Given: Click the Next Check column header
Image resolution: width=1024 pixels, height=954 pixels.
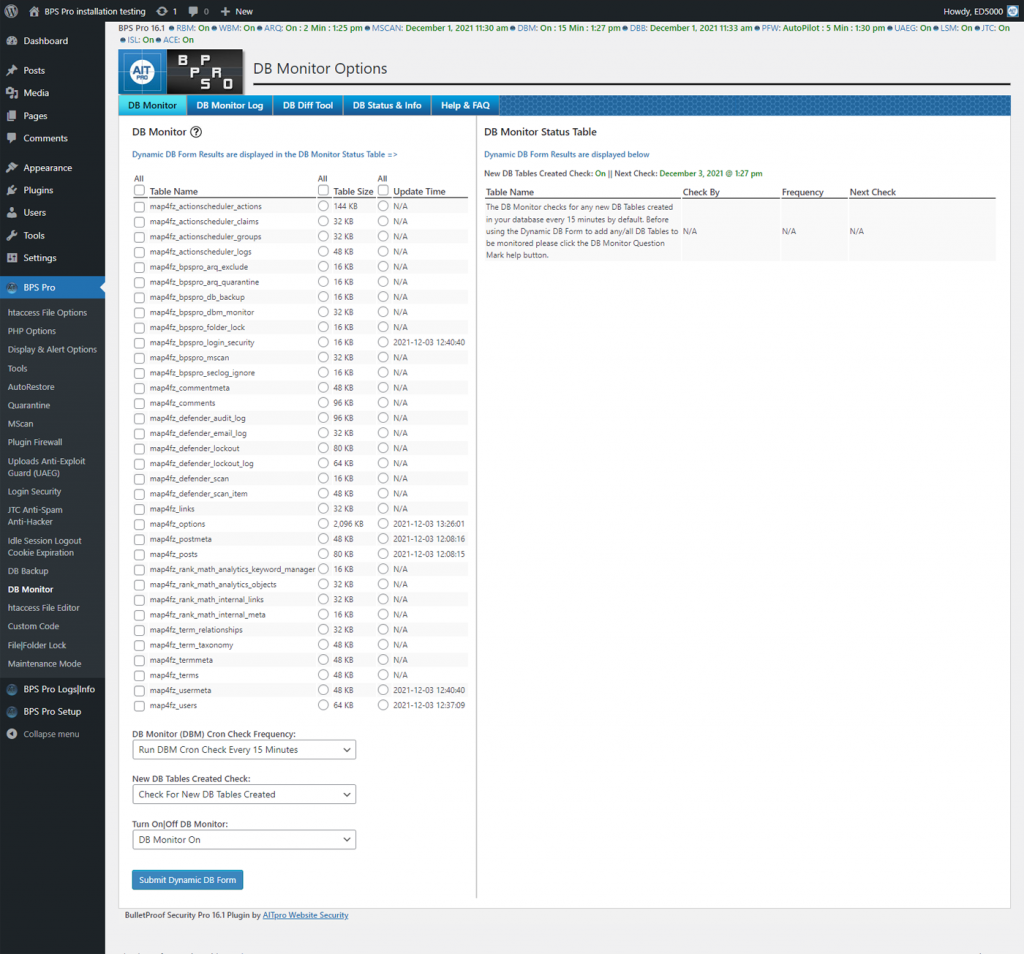Looking at the screenshot, I should click(872, 192).
